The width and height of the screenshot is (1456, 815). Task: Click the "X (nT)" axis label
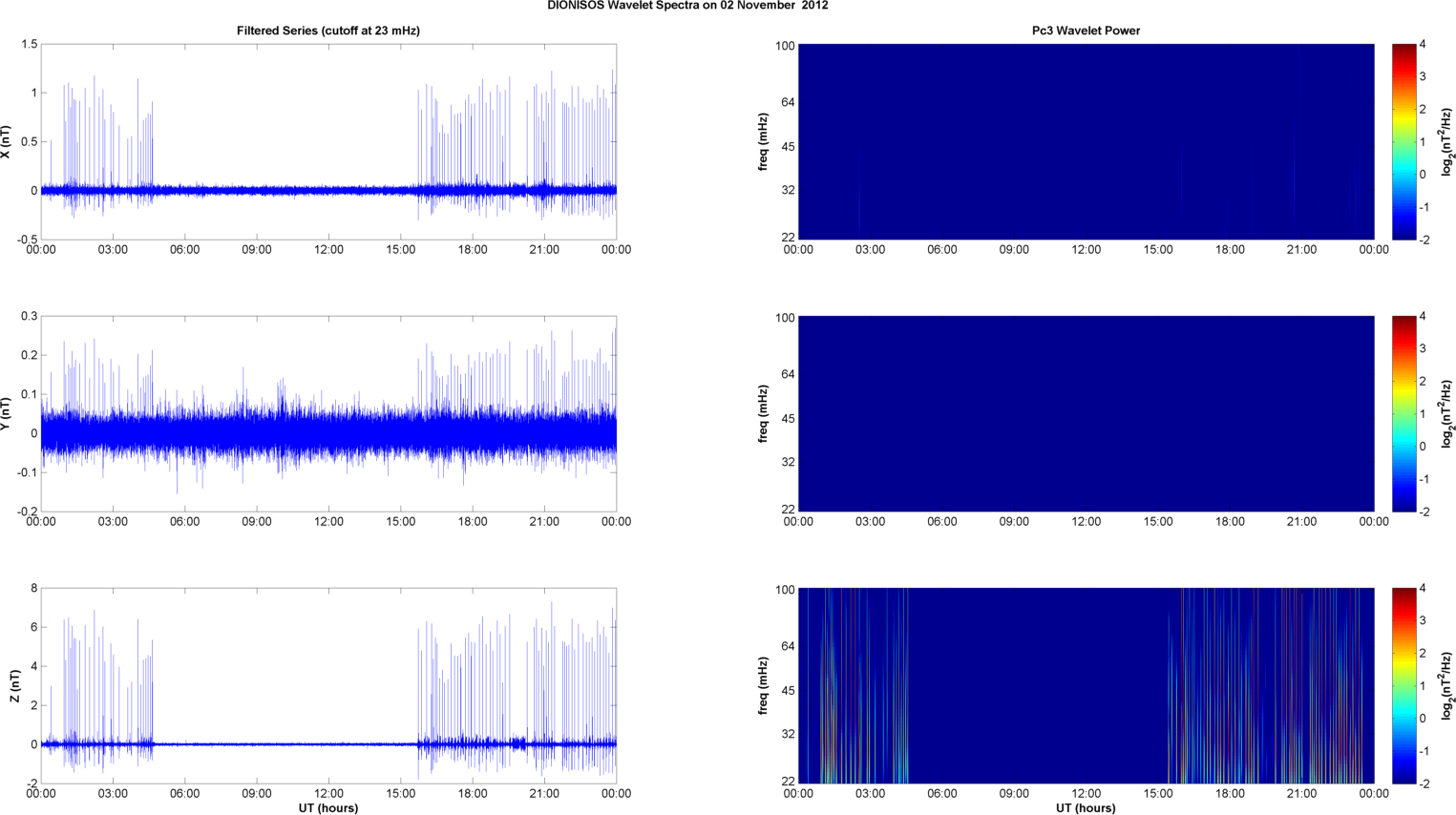[6, 141]
